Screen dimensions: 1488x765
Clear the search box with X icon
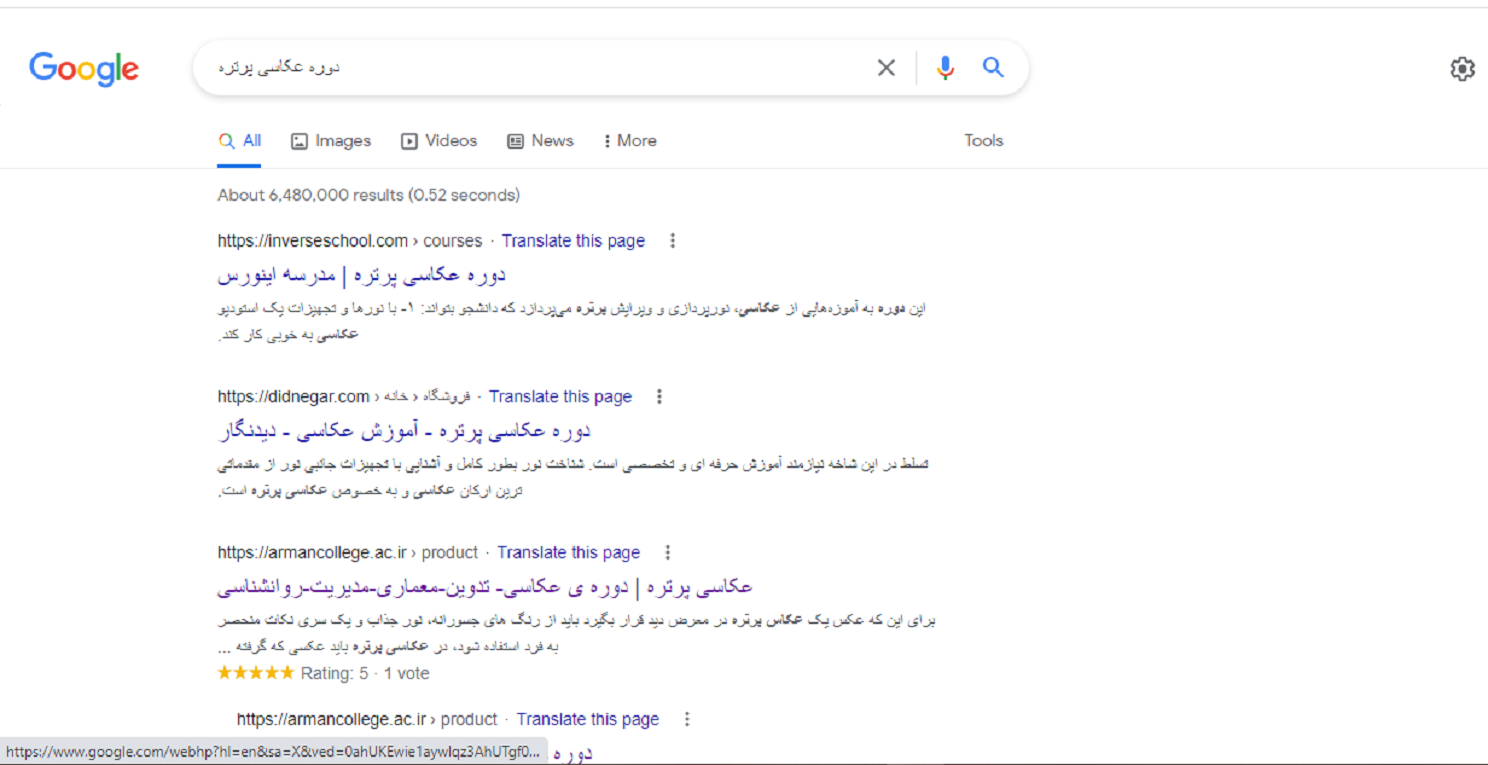(x=886, y=68)
